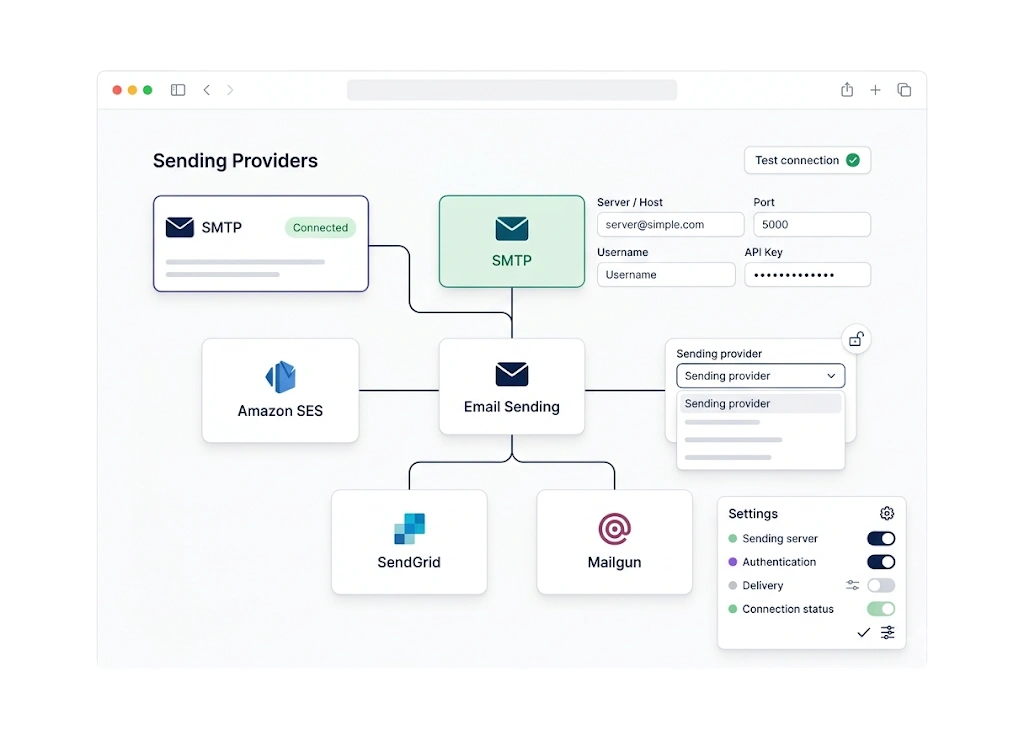
Task: Enable the Delivery switch
Action: pos(881,586)
